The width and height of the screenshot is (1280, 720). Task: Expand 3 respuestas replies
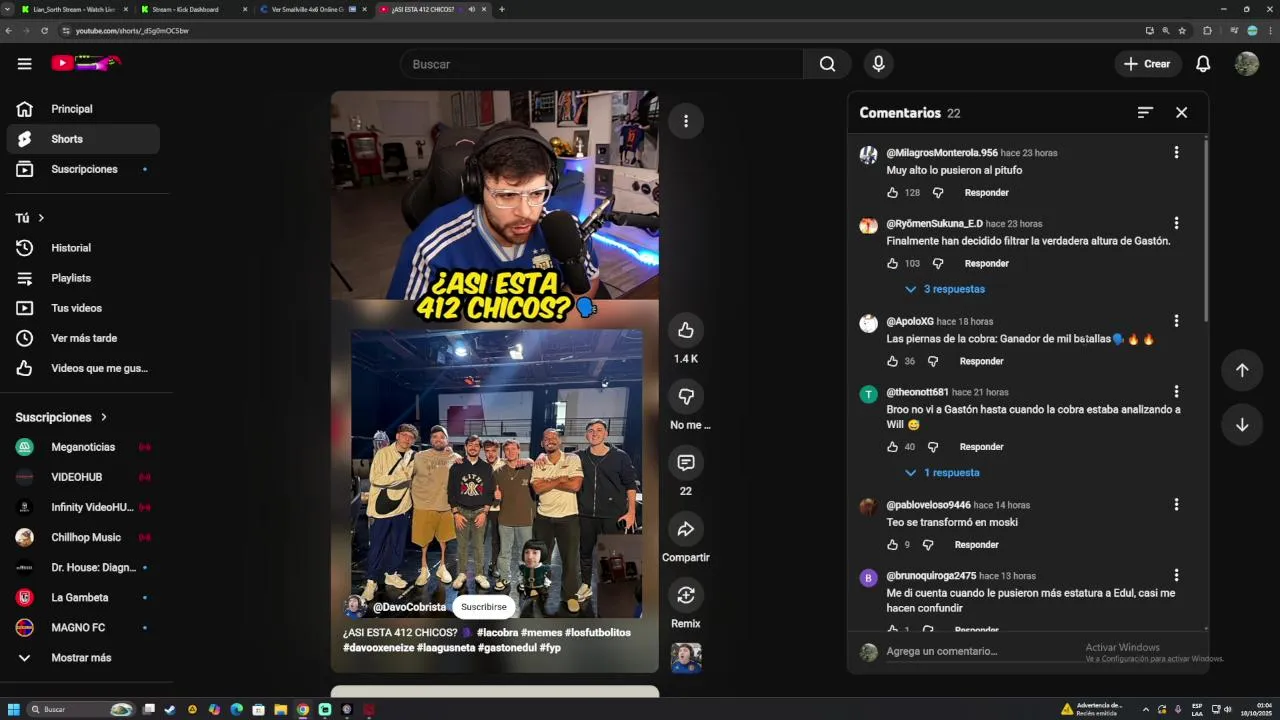[x=945, y=289]
